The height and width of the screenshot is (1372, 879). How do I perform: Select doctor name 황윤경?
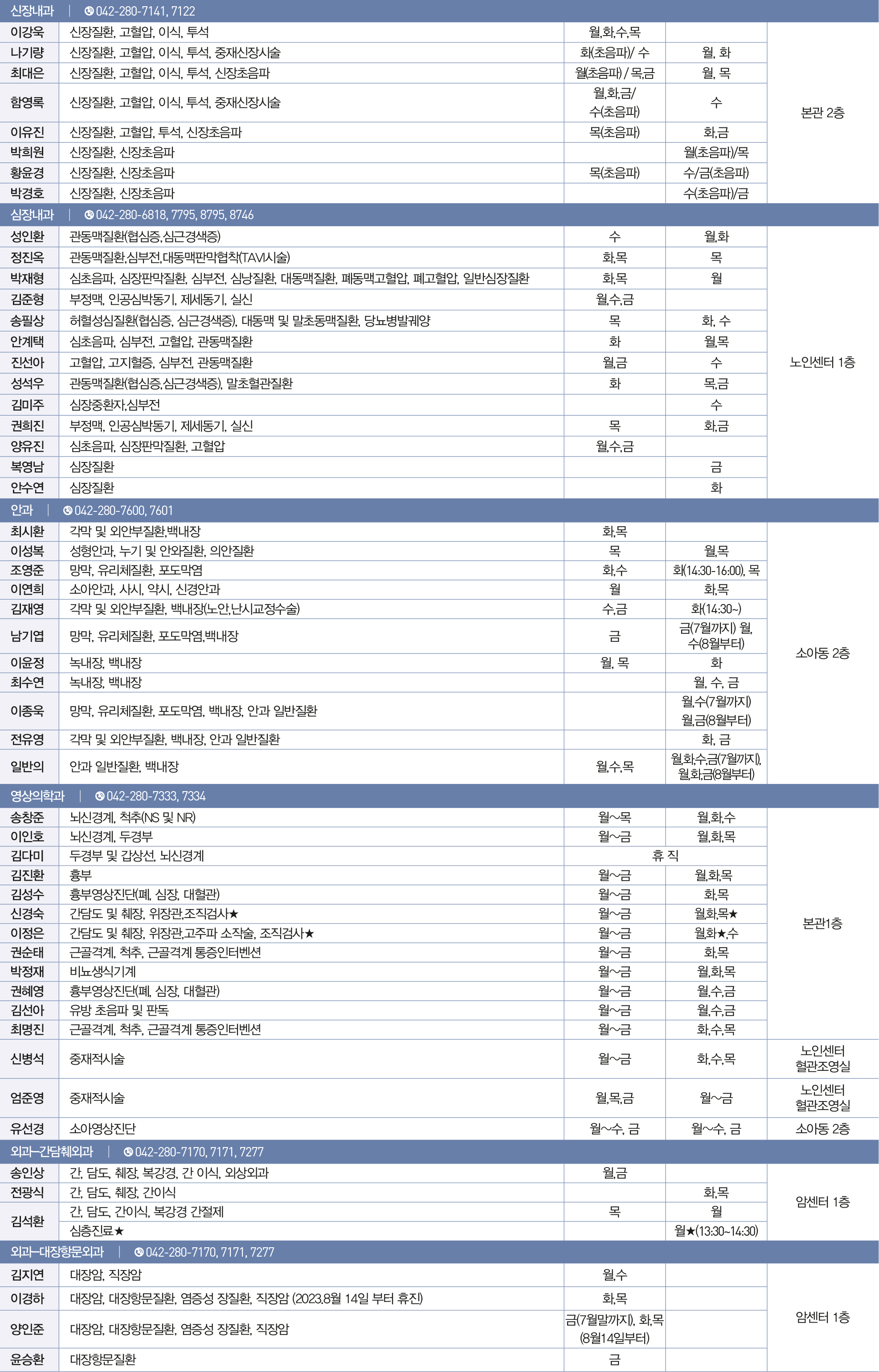(27, 173)
